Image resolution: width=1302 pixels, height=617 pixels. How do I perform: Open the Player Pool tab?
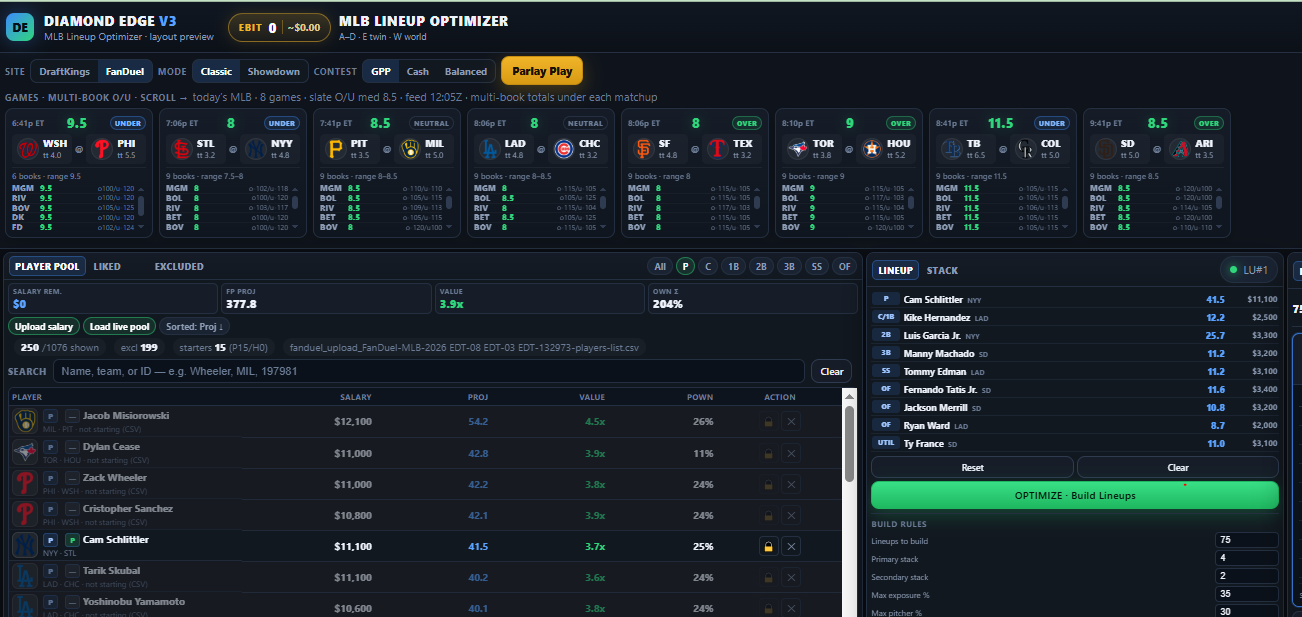coord(47,266)
